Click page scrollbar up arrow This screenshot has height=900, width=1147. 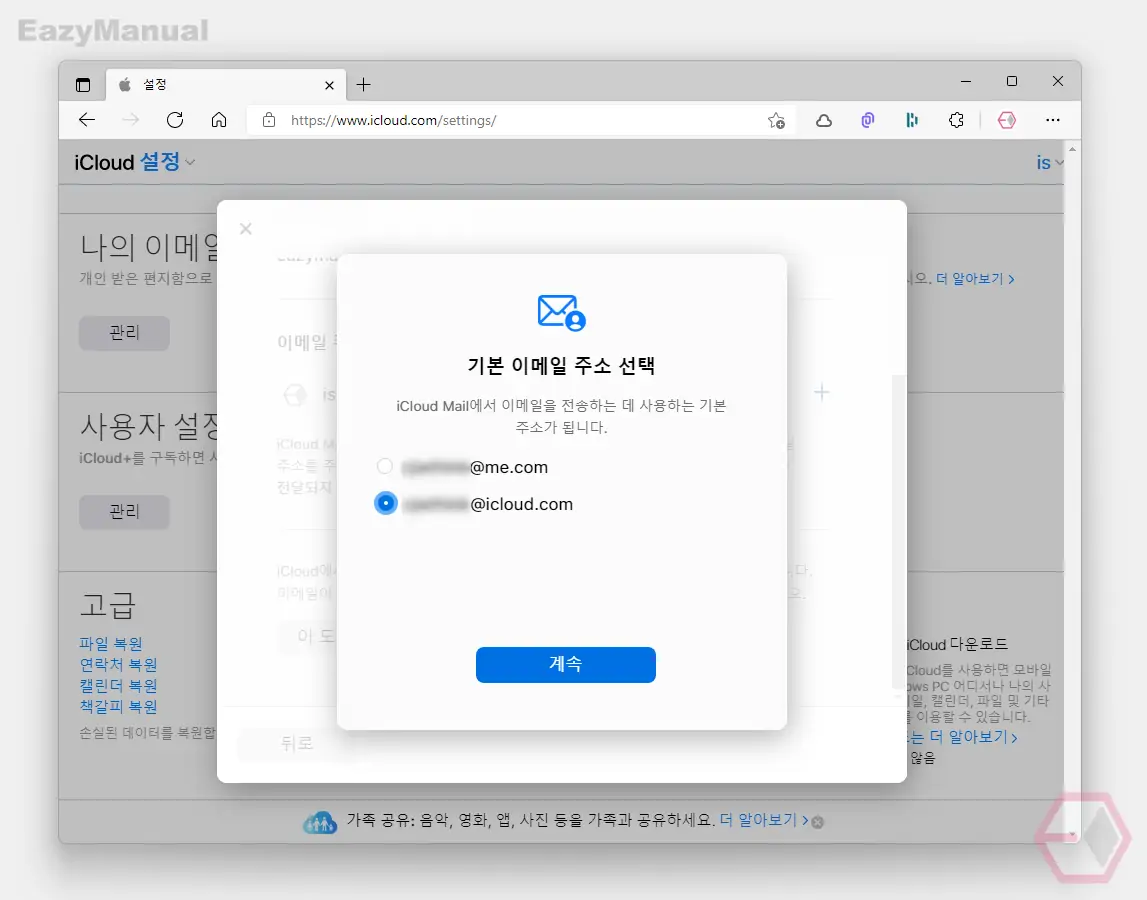pos(1072,149)
